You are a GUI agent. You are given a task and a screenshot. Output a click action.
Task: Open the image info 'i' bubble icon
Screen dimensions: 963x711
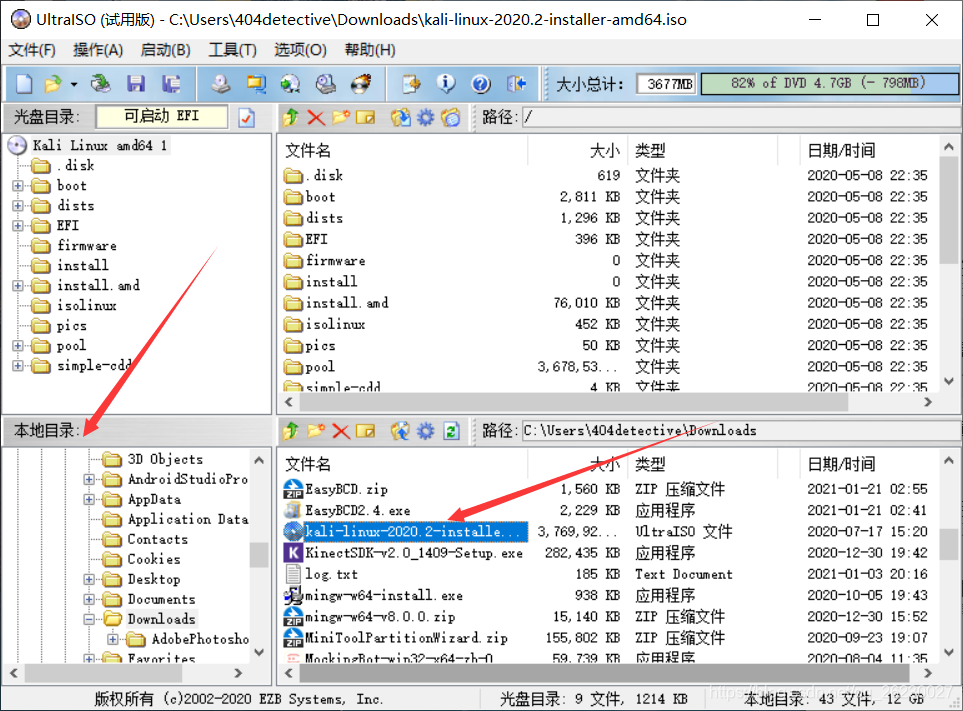(x=446, y=84)
